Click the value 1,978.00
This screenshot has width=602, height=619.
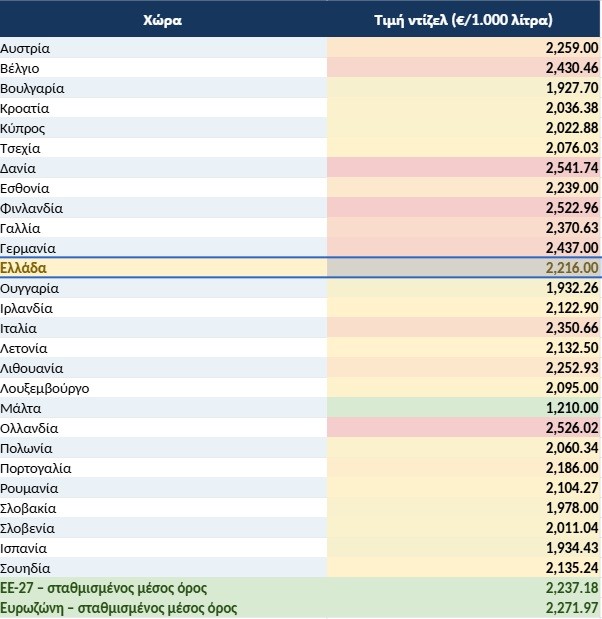pos(572,508)
